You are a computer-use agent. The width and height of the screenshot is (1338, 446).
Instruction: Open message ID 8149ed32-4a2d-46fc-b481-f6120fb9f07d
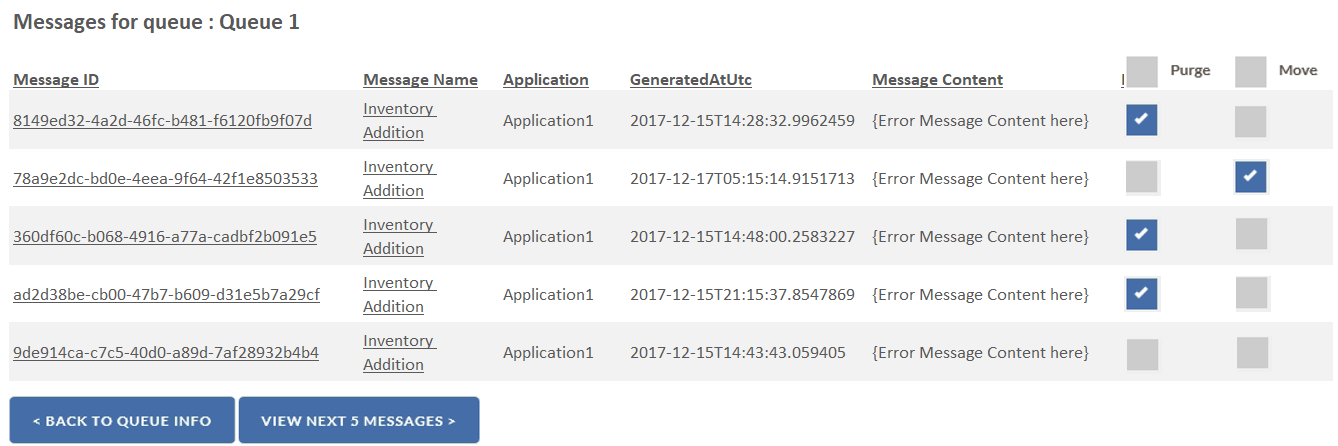point(162,121)
